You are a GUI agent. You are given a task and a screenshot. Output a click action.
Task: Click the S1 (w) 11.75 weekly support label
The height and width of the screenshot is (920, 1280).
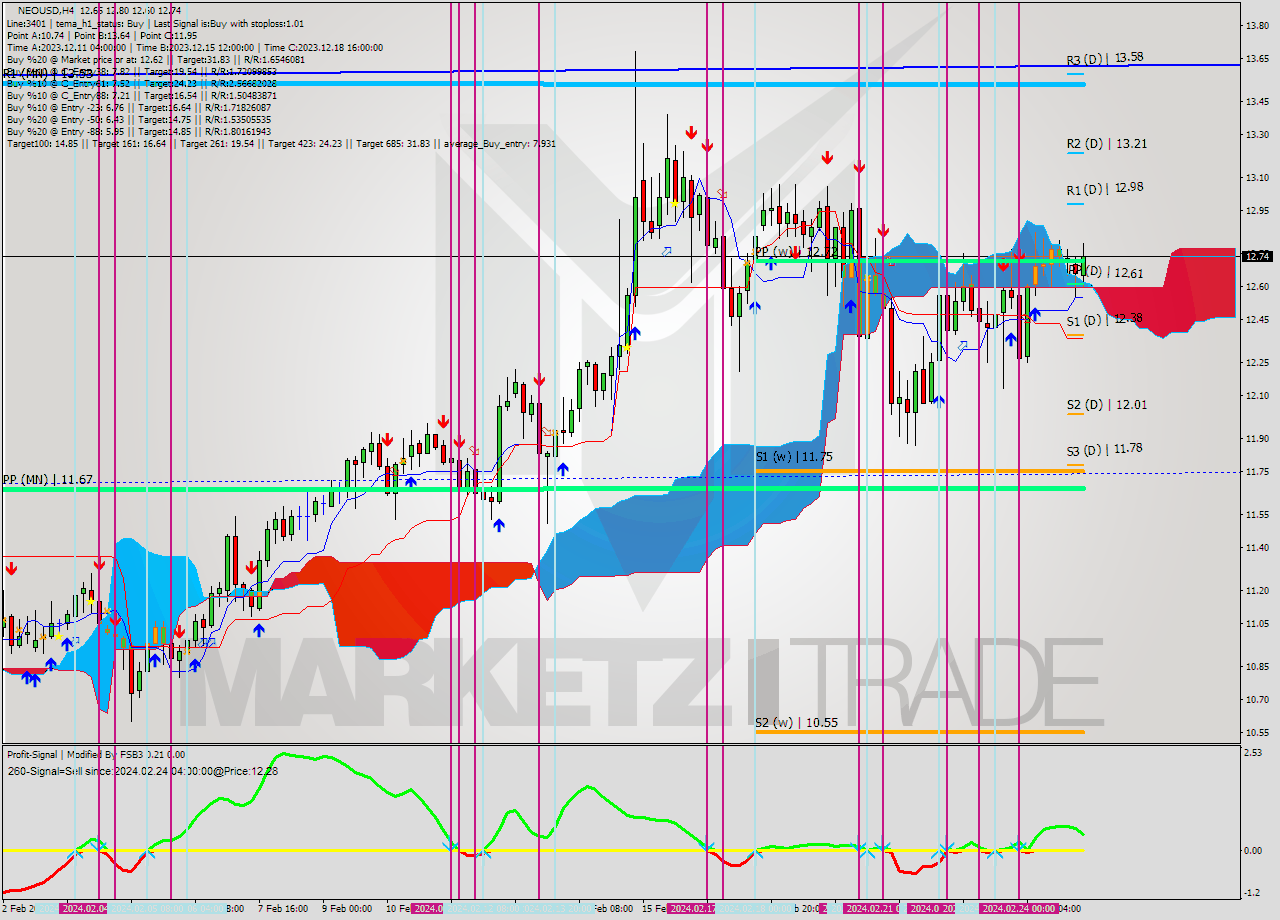coord(794,456)
